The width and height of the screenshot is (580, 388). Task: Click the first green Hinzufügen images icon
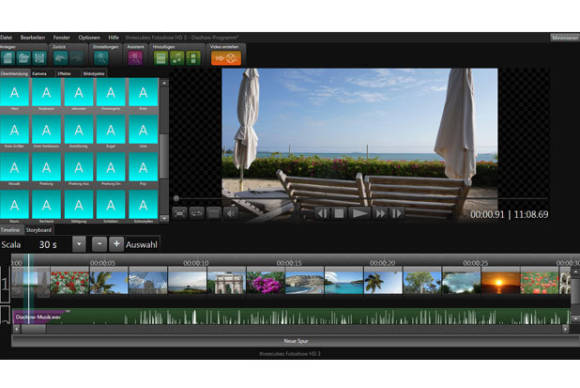(161, 58)
